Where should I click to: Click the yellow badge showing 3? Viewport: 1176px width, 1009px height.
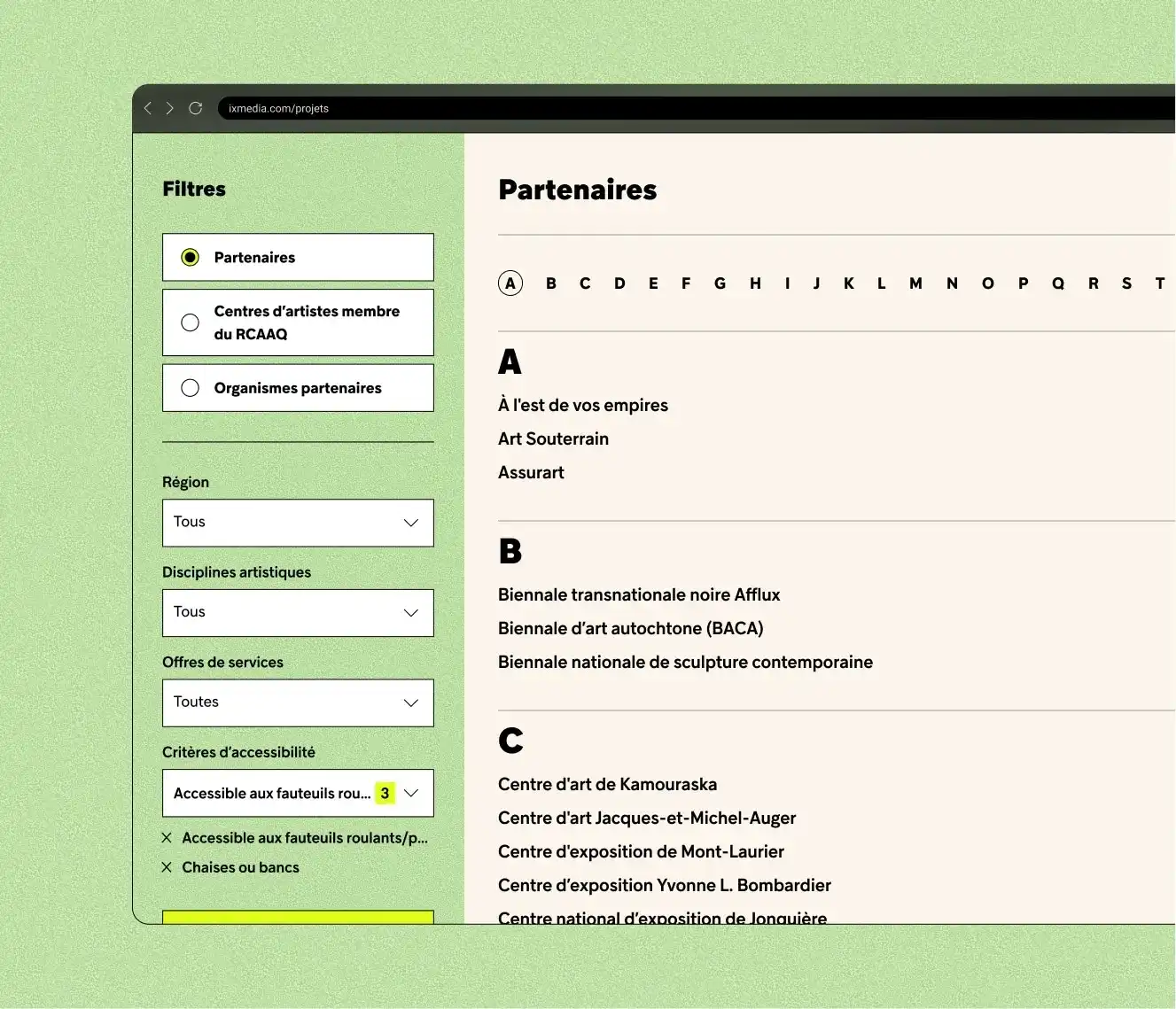pos(385,793)
